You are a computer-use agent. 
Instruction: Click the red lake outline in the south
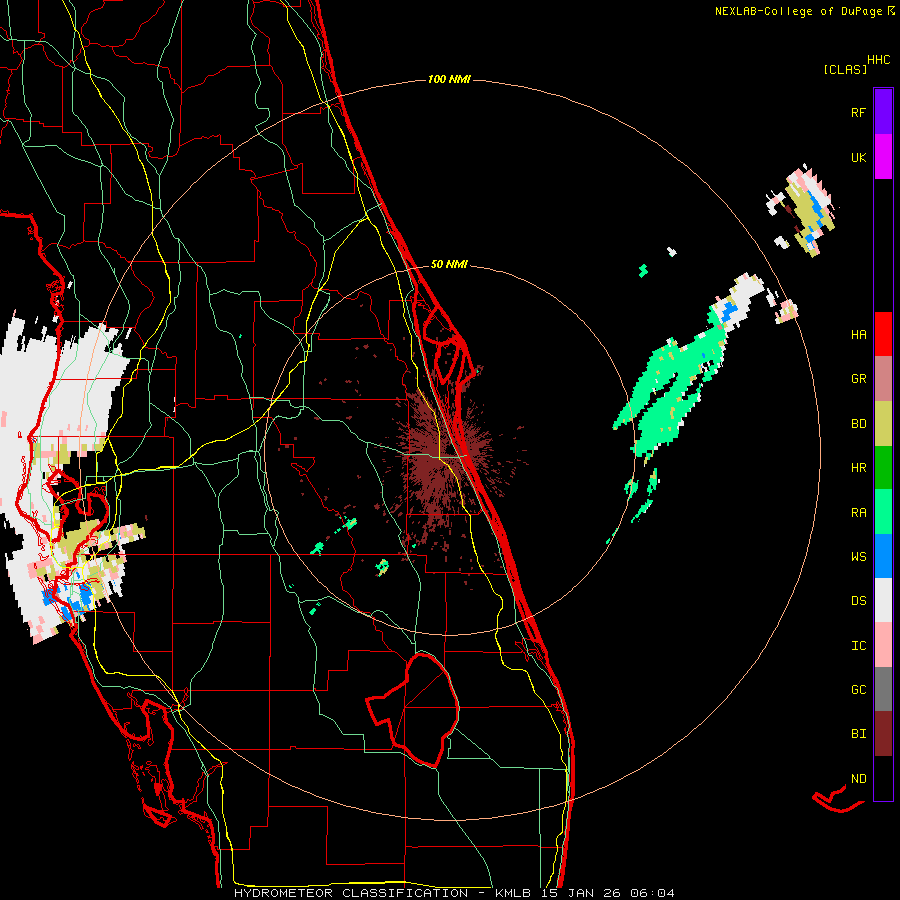(x=413, y=710)
